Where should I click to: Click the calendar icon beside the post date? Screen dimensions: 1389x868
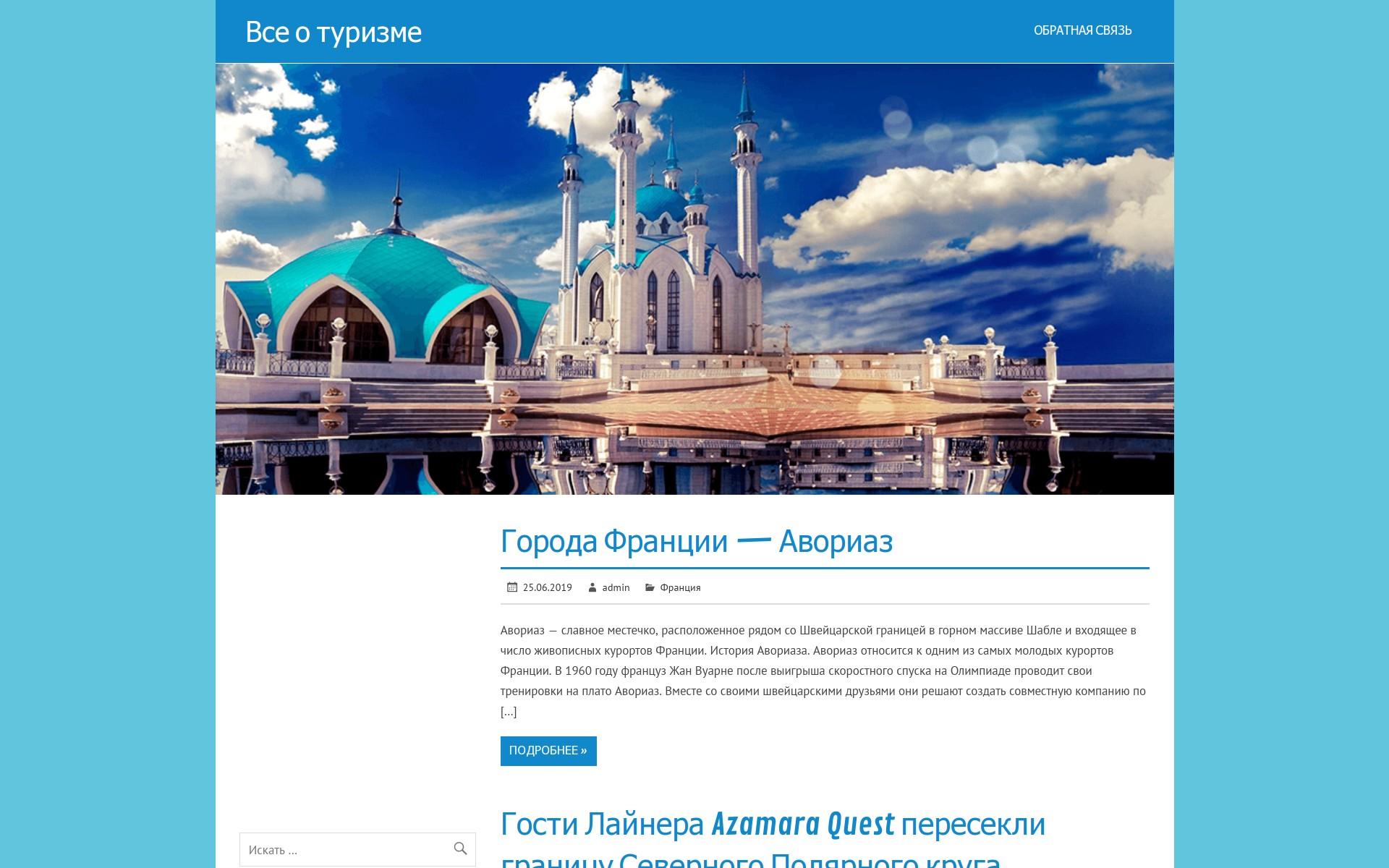click(x=511, y=587)
